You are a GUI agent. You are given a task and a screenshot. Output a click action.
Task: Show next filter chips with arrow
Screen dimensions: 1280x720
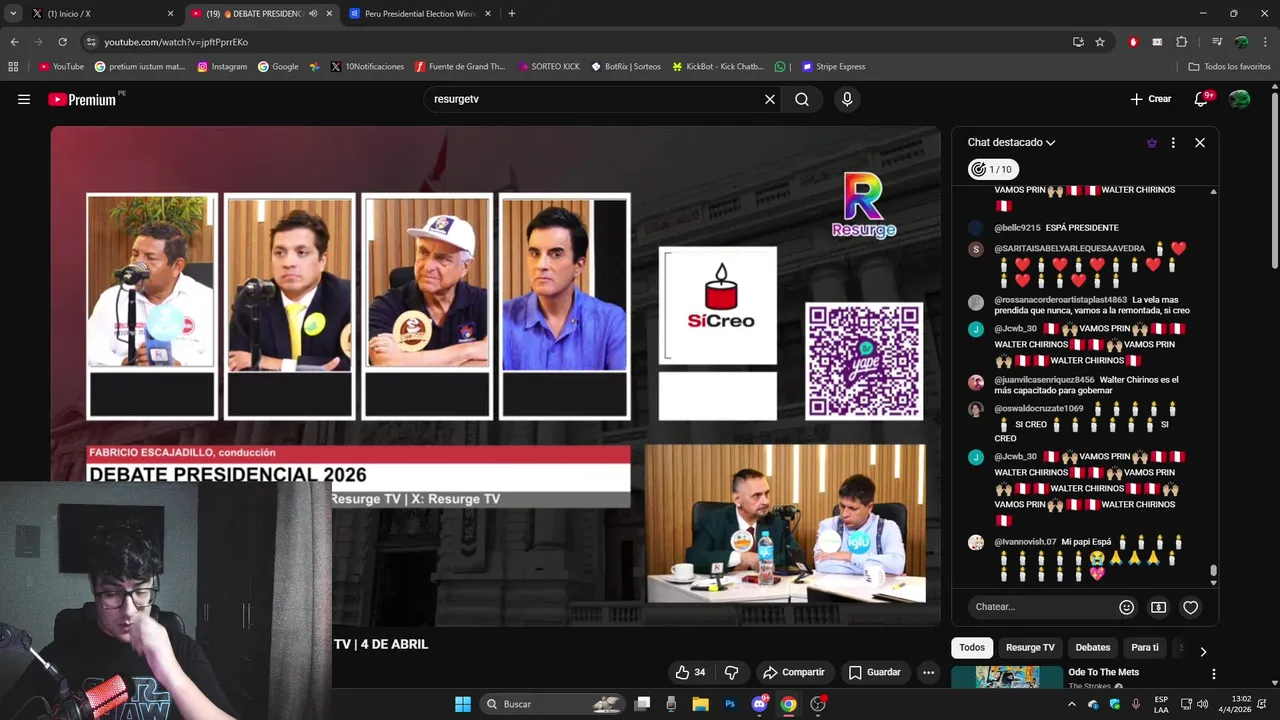click(1203, 651)
